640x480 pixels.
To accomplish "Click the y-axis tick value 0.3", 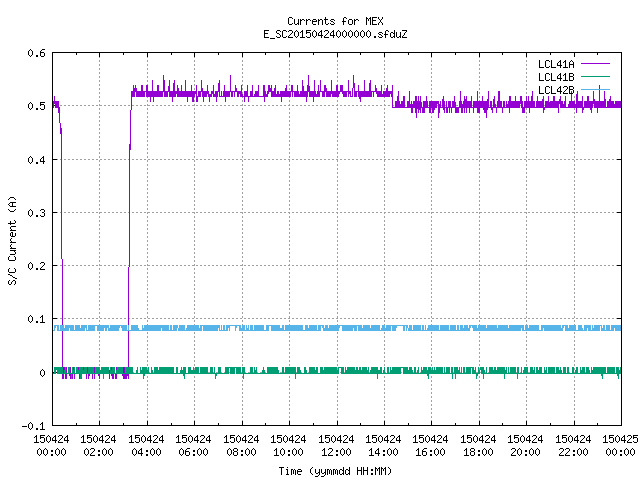I will point(36,213).
